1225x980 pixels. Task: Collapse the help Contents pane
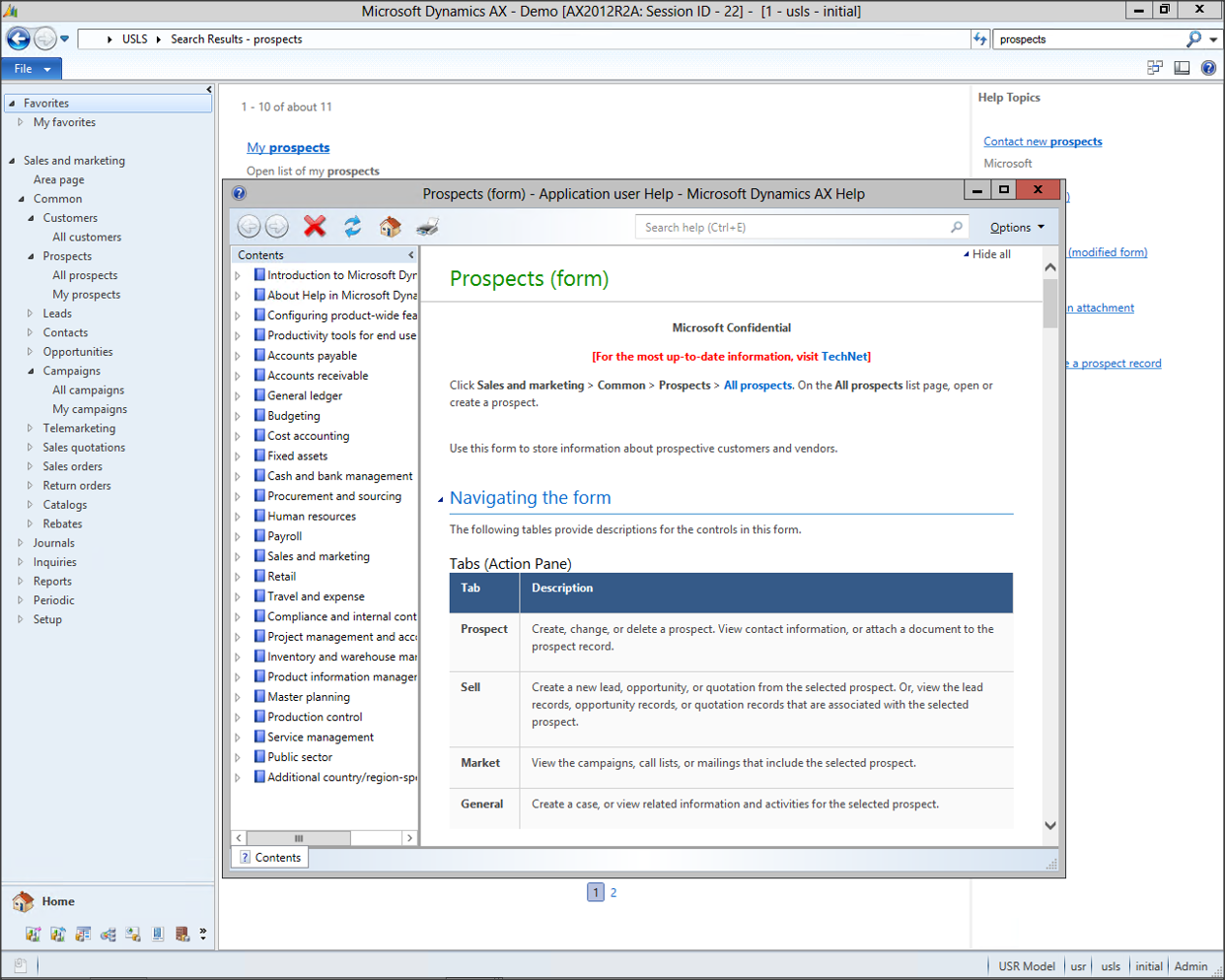click(411, 255)
